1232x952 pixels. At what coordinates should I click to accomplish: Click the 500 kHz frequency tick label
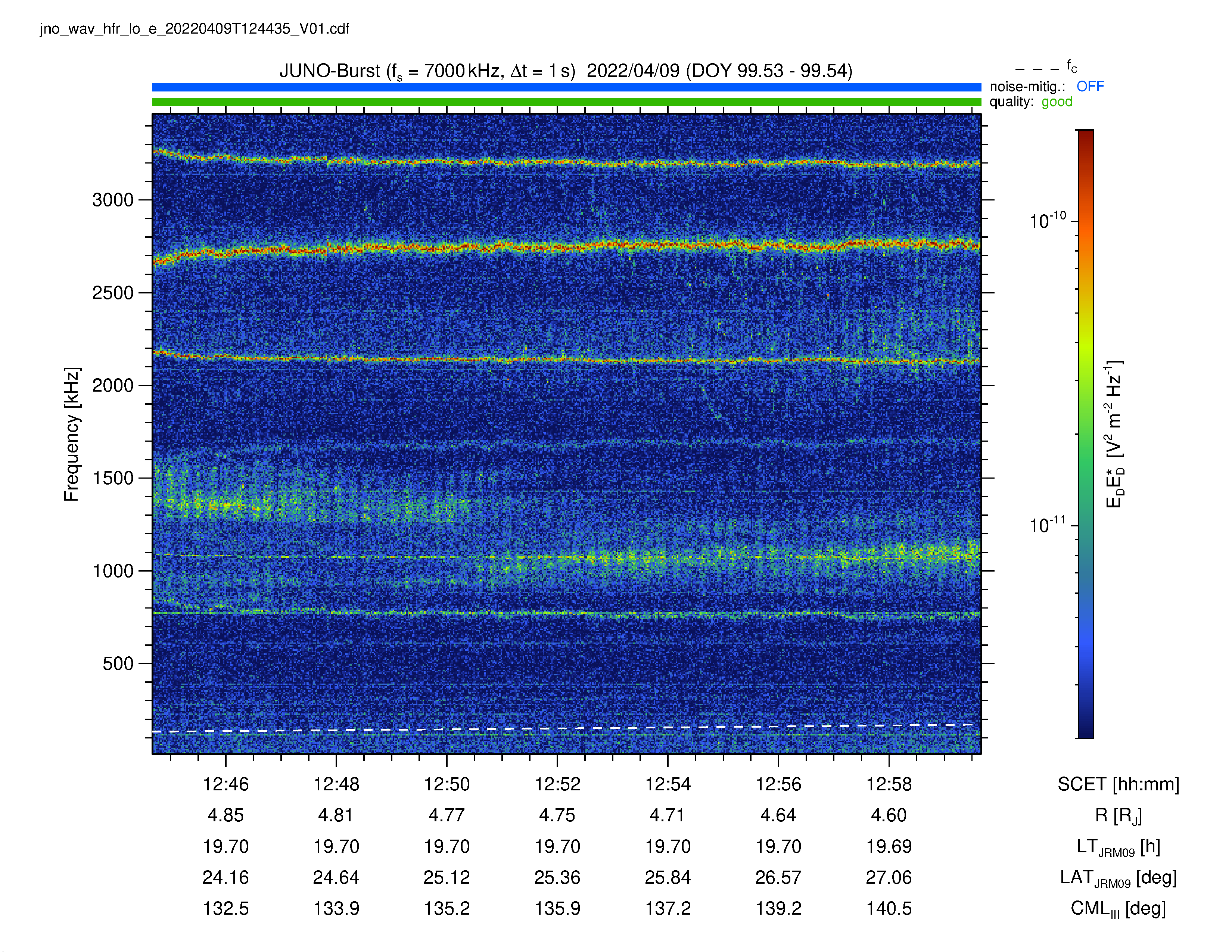(118, 663)
